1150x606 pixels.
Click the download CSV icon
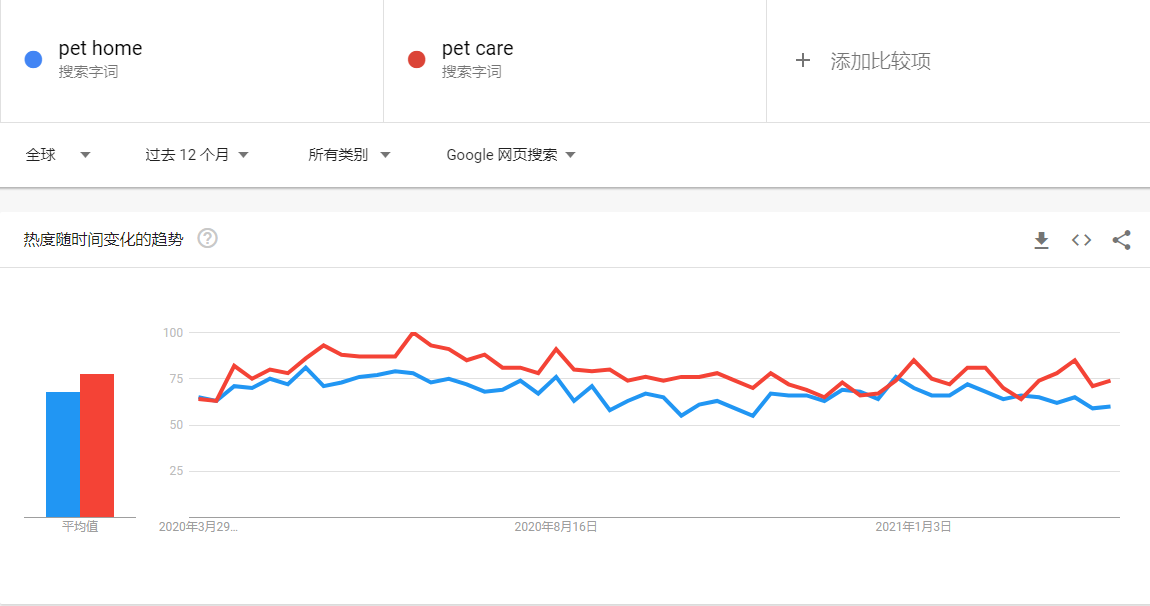(x=1041, y=240)
